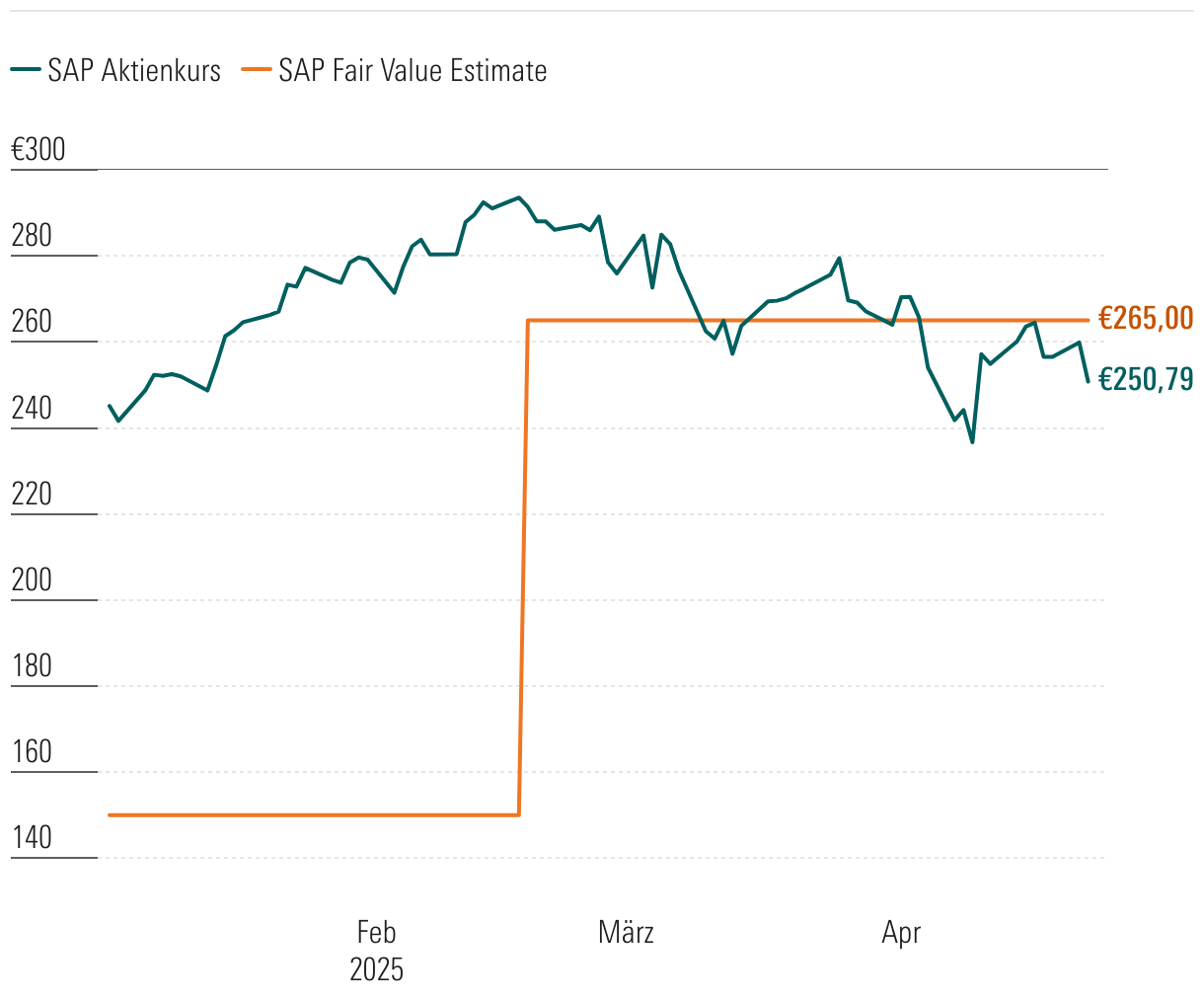Select the 240 y-axis tick label
1204x1001 pixels.
pos(32,409)
